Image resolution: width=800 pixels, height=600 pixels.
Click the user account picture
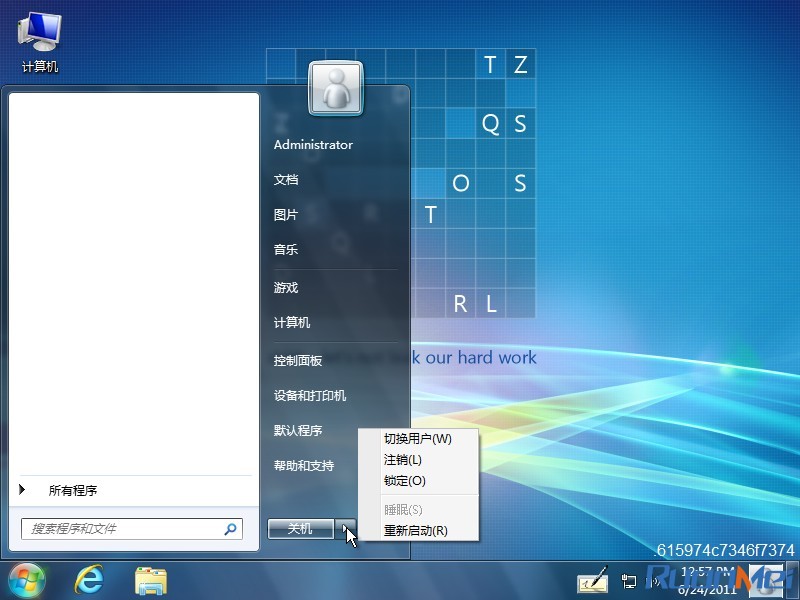336,88
